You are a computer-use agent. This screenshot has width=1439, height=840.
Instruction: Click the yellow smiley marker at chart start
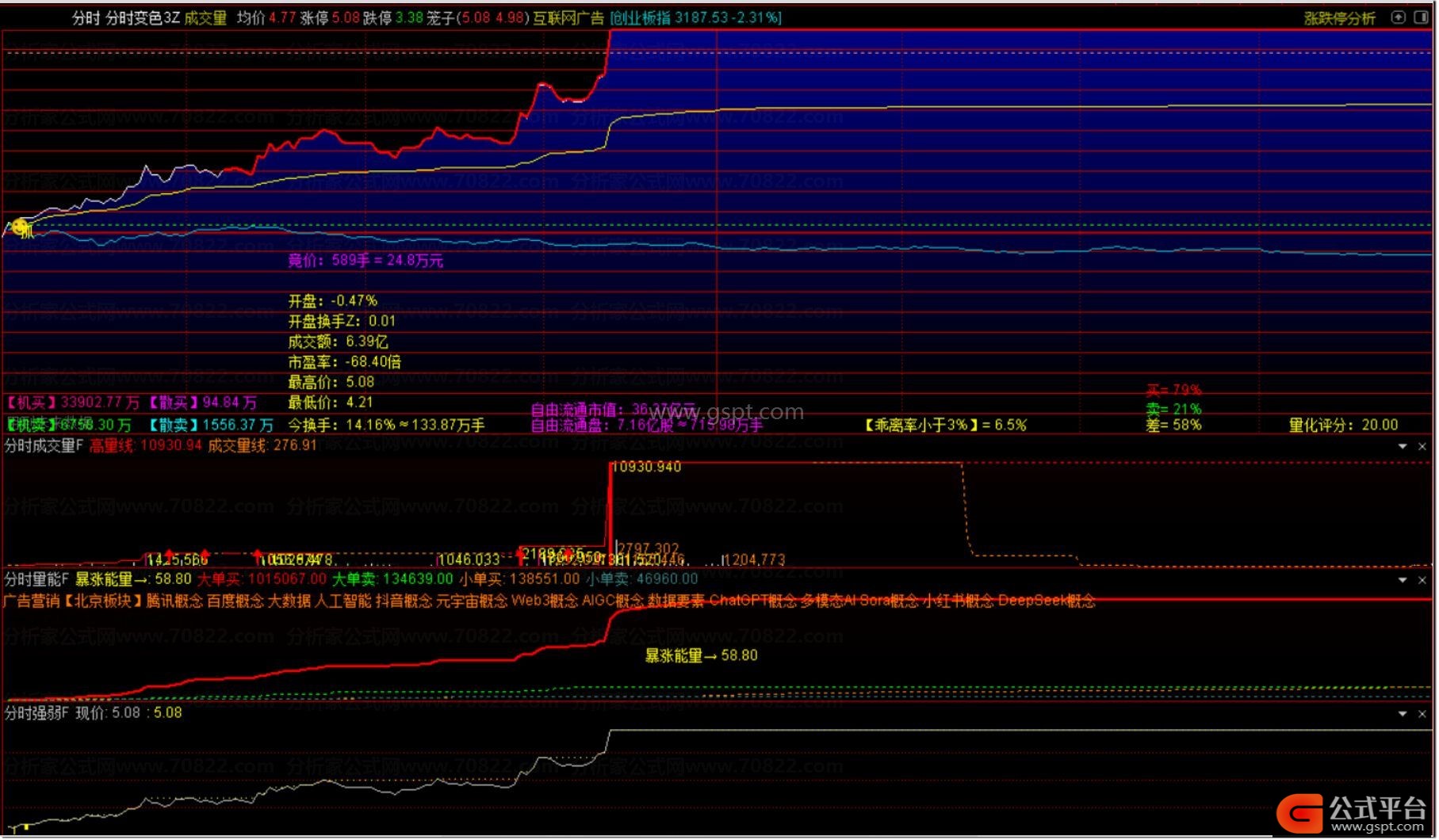pyautogui.click(x=22, y=227)
